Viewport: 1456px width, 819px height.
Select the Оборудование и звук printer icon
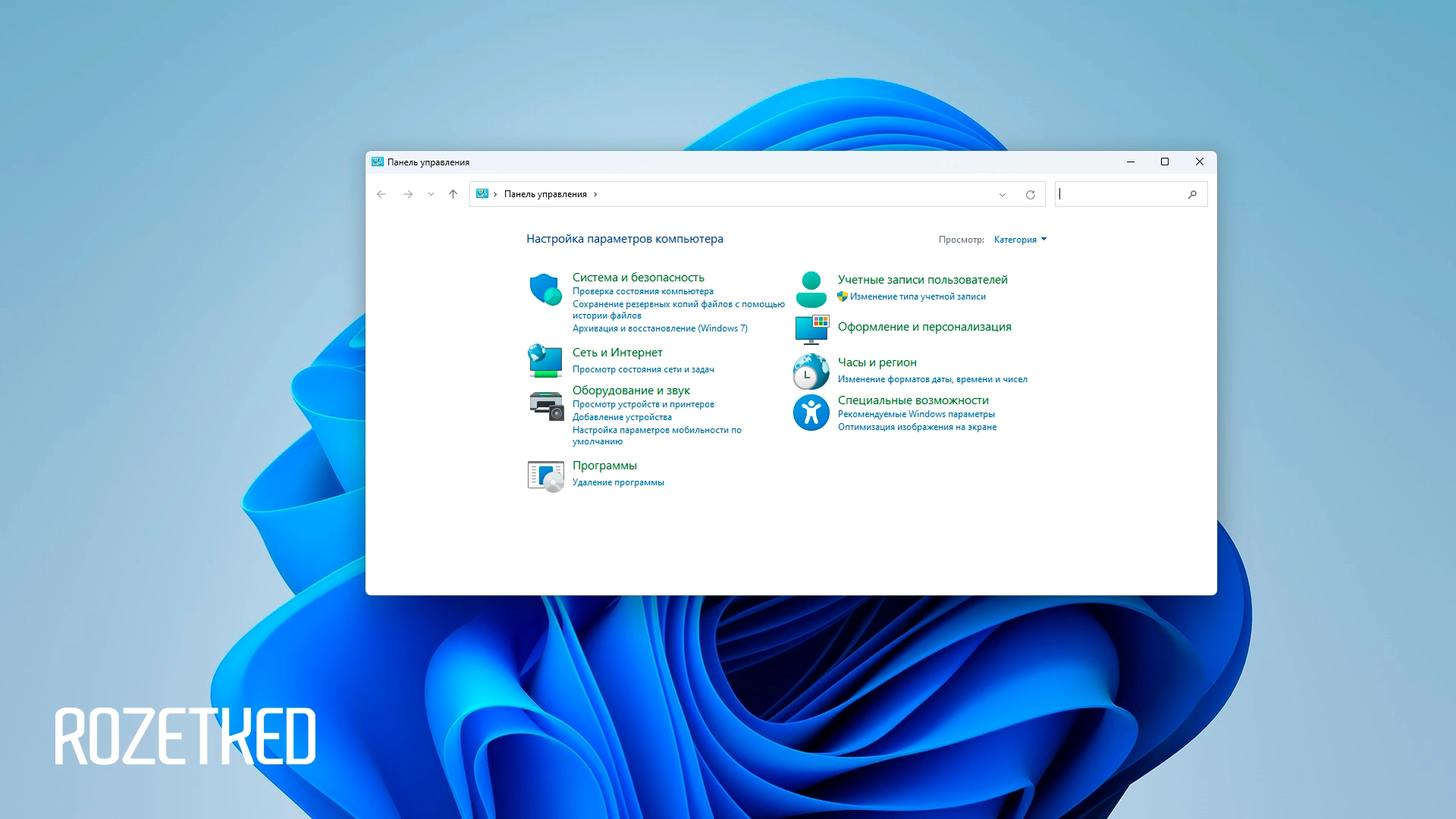click(546, 406)
